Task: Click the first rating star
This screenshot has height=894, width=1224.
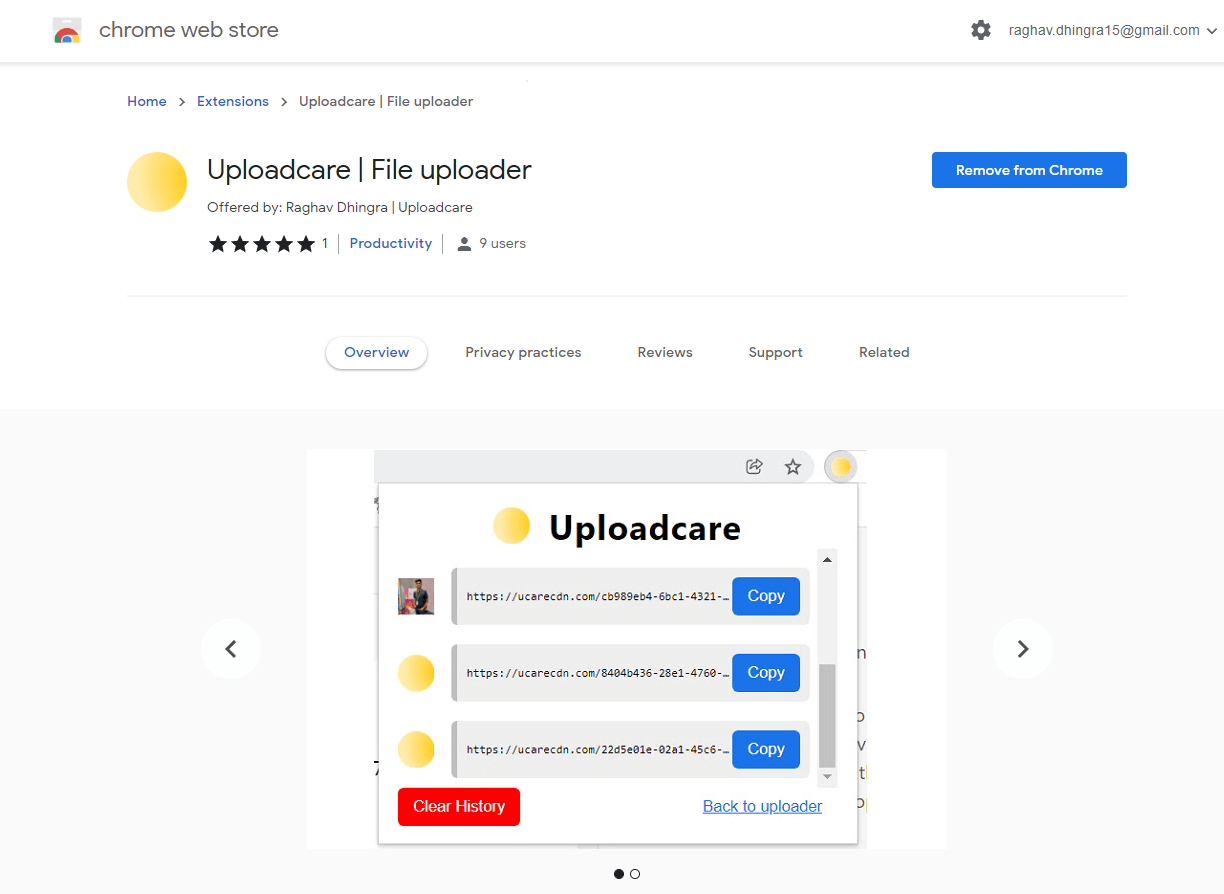Action: pyautogui.click(x=218, y=243)
